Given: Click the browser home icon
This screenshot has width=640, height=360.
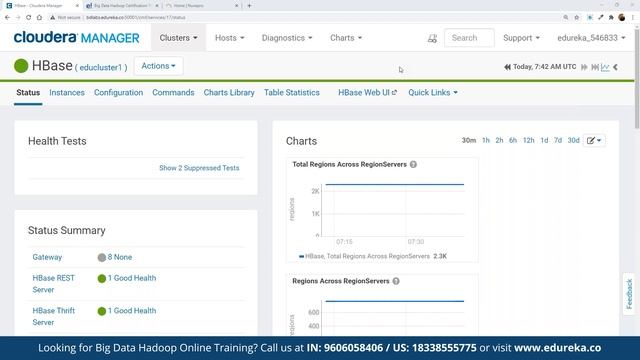Looking at the screenshot, I should point(39,18).
